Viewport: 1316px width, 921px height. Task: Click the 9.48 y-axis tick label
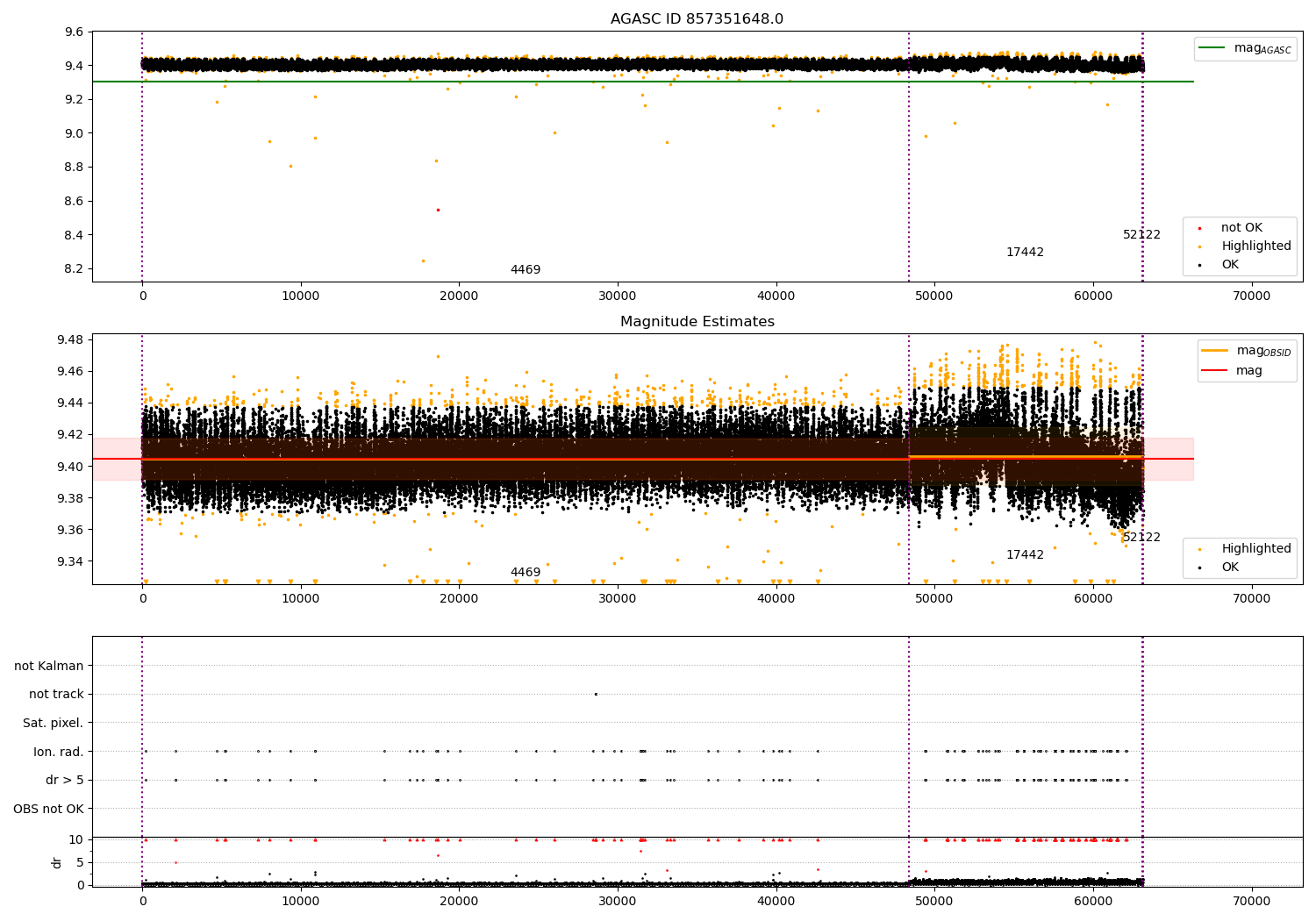(70, 339)
